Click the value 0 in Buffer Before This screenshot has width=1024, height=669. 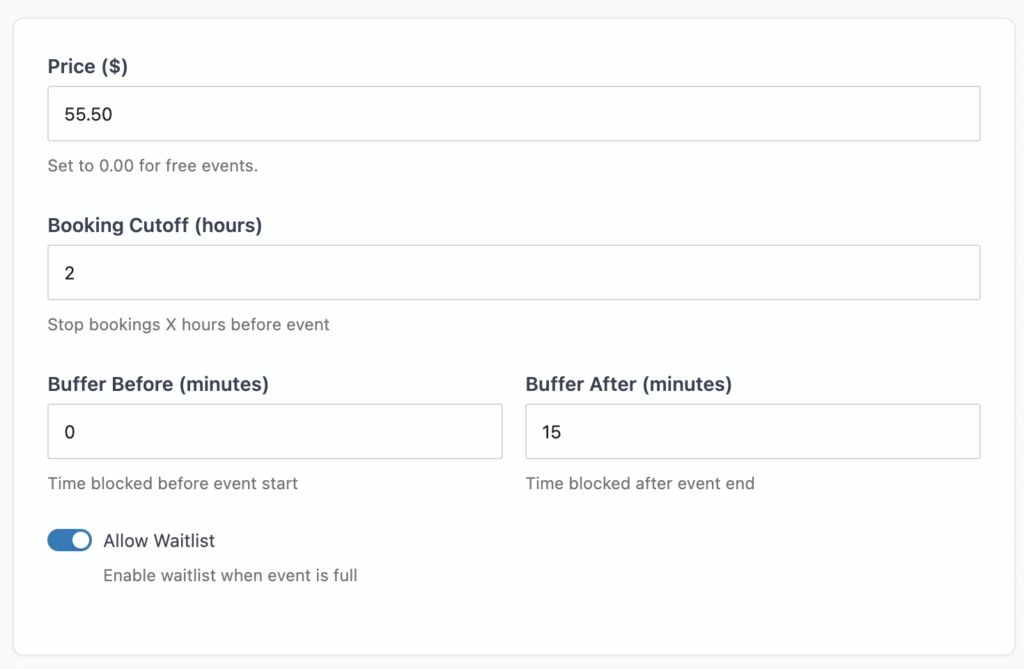coord(70,432)
